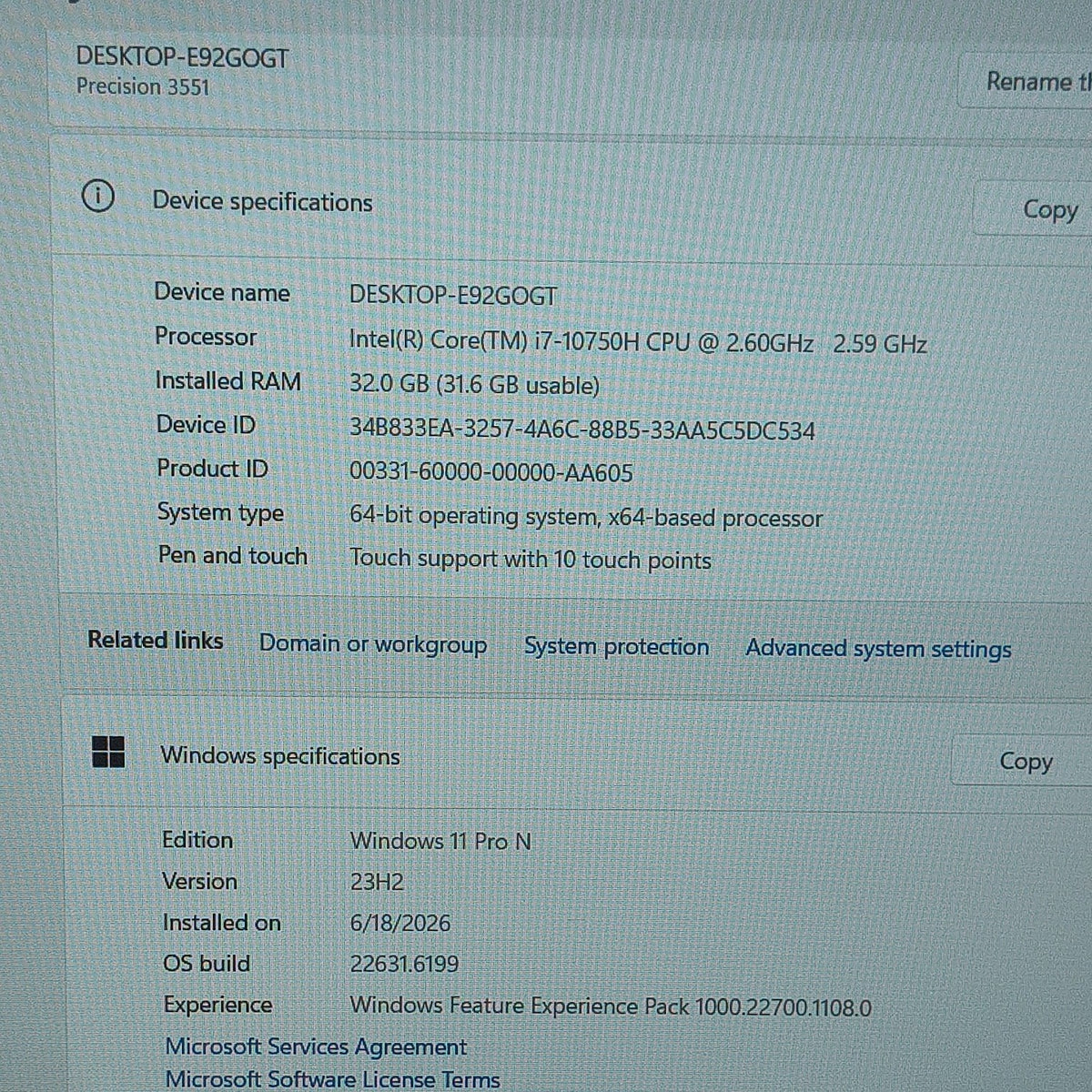Viewport: 1092px width, 1092px height.
Task: Open Microsoft Software License Terms link
Action: 332,1079
